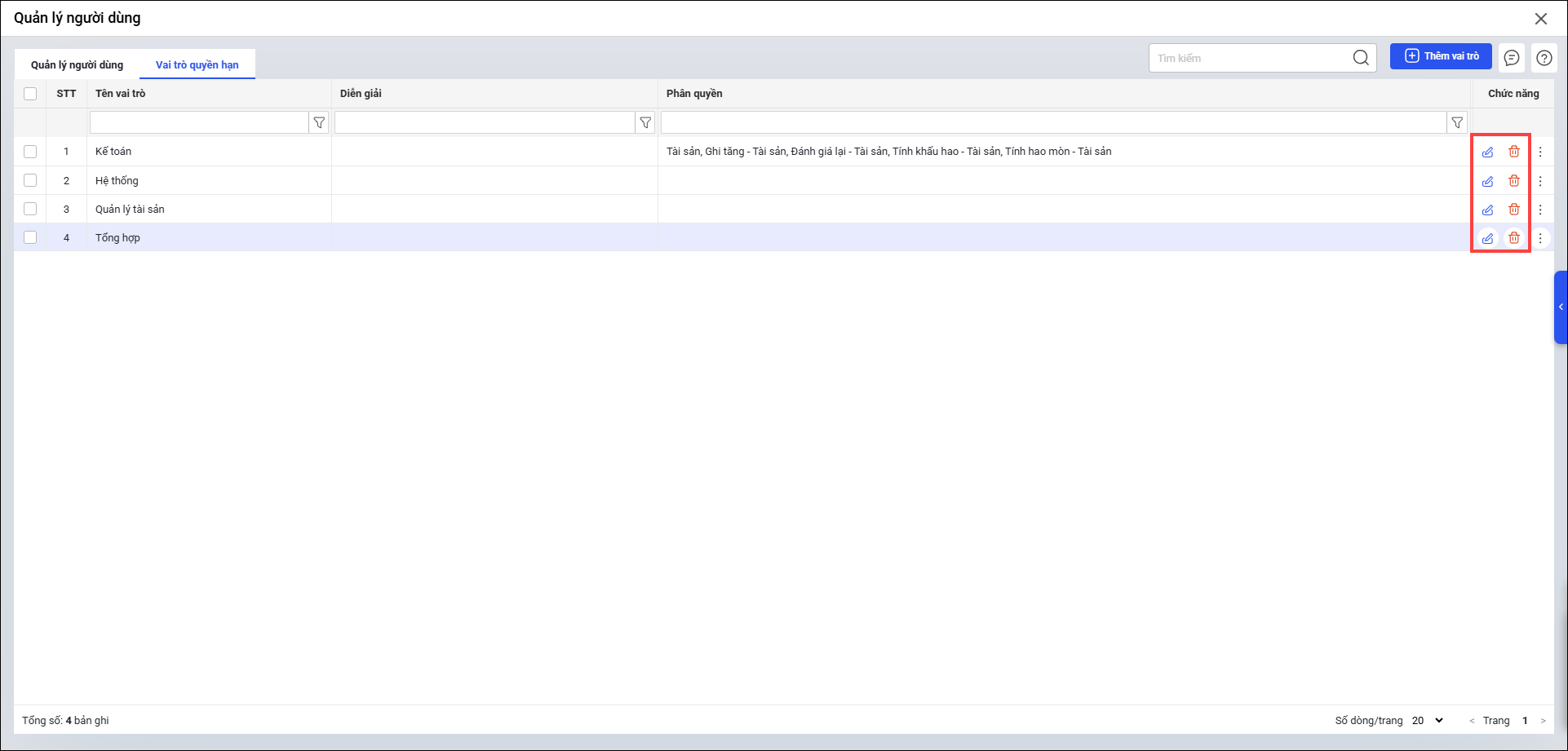Click the Diễn giải filter input
This screenshot has height=751, width=1568.
485,123
